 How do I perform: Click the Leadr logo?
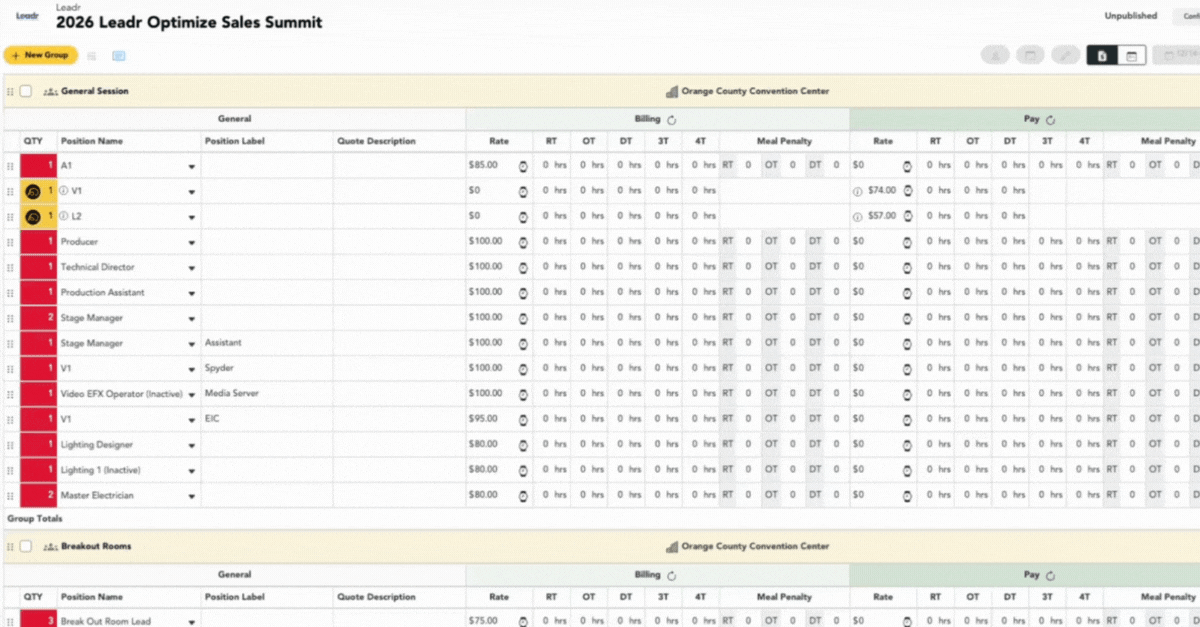click(27, 16)
